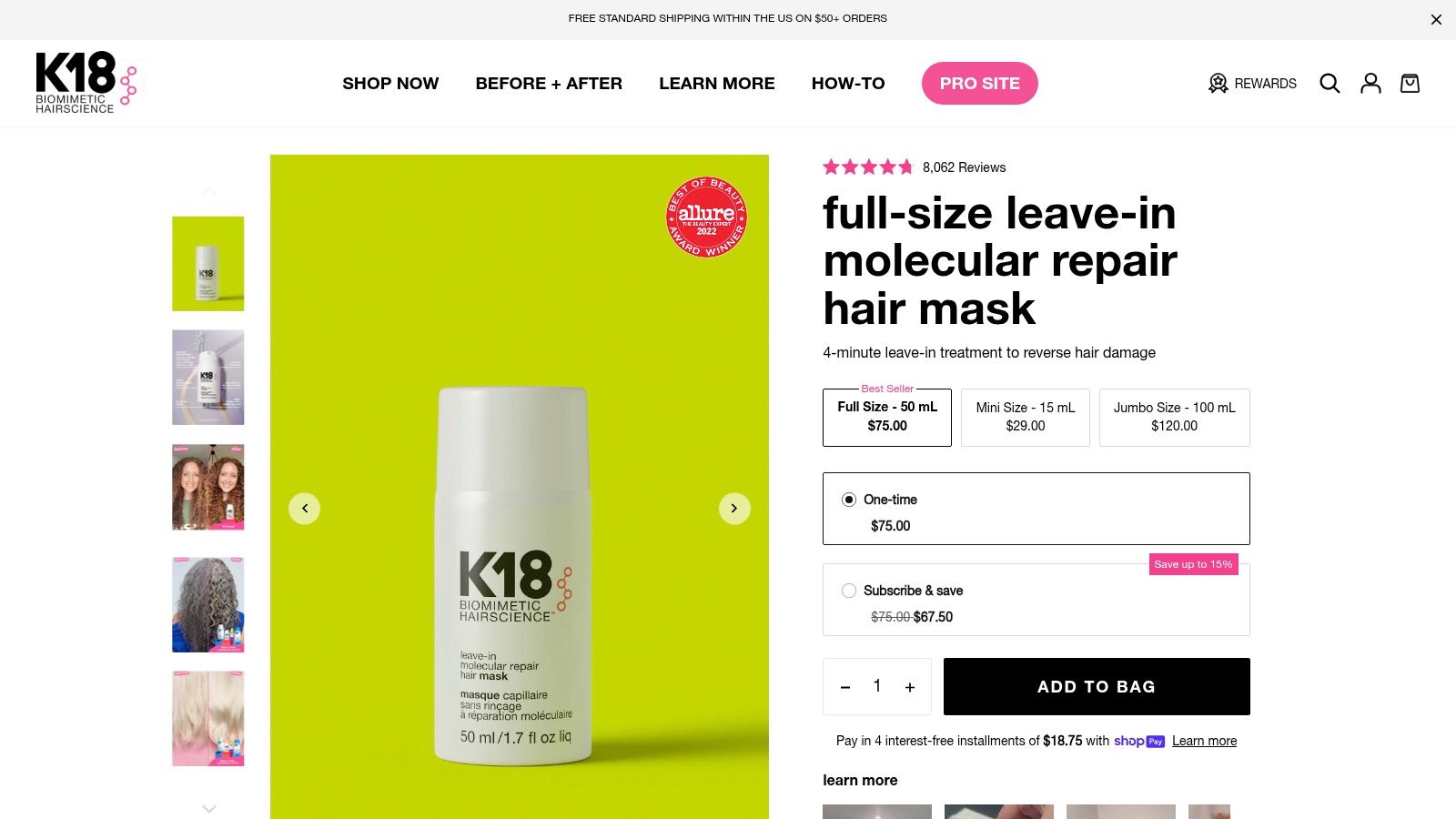Open the user account icon
Image resolution: width=1456 pixels, height=819 pixels.
pos(1370,84)
